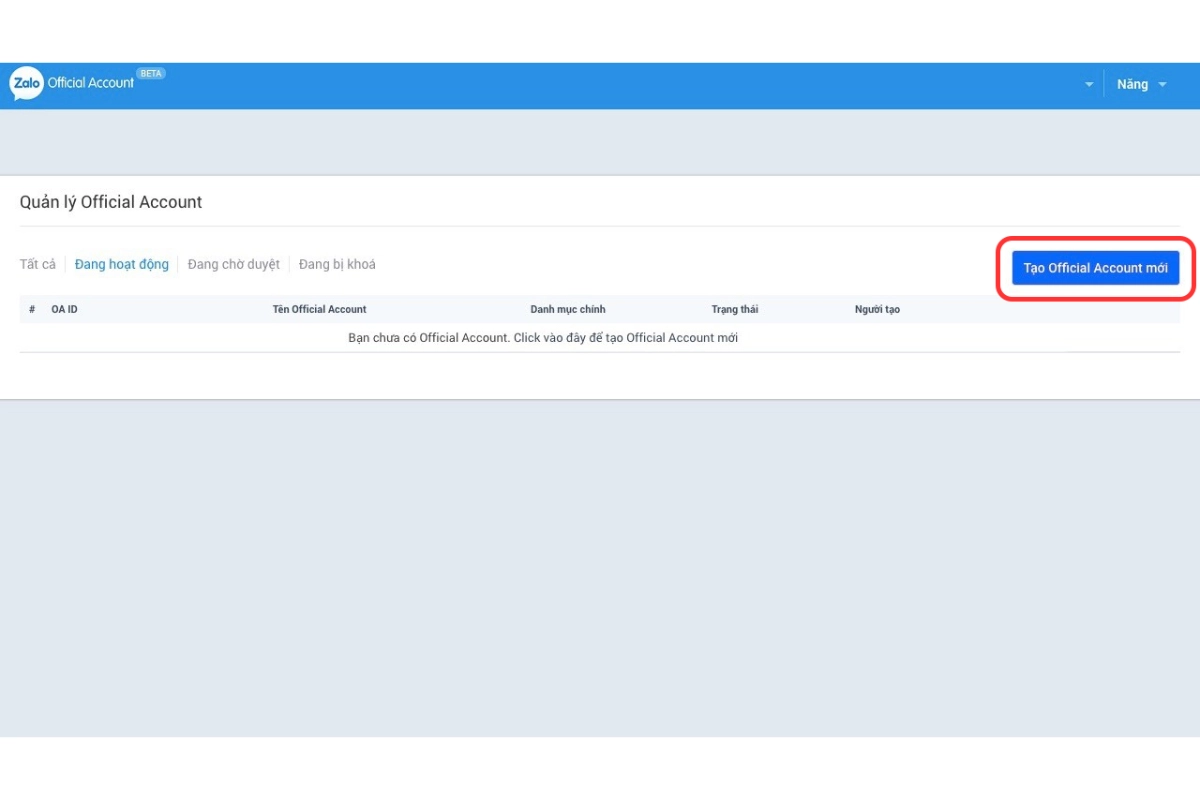
Task: Click the Tên Official Account column header
Action: click(x=319, y=310)
